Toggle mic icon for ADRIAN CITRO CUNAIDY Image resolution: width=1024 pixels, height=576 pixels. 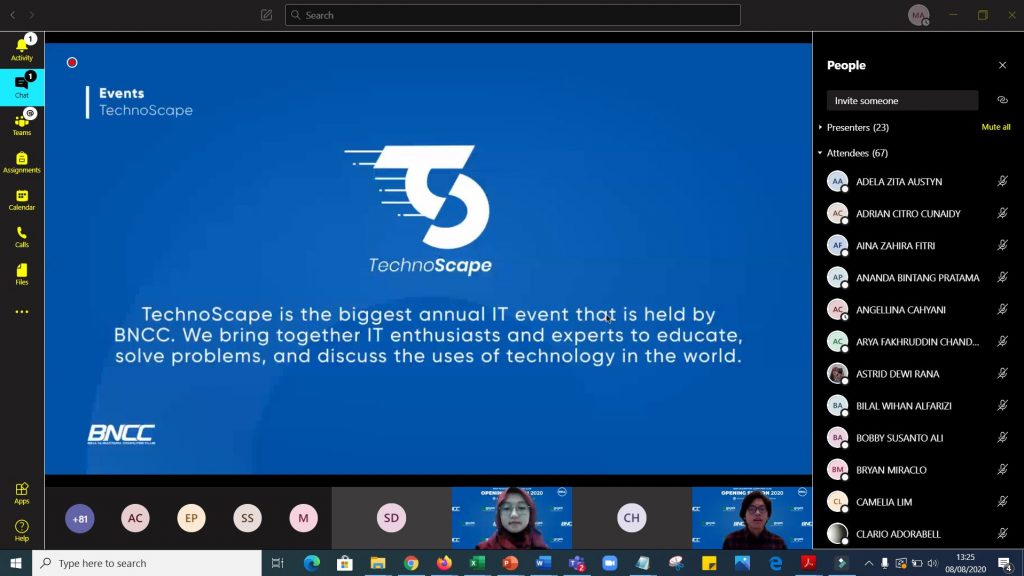click(x=1002, y=213)
